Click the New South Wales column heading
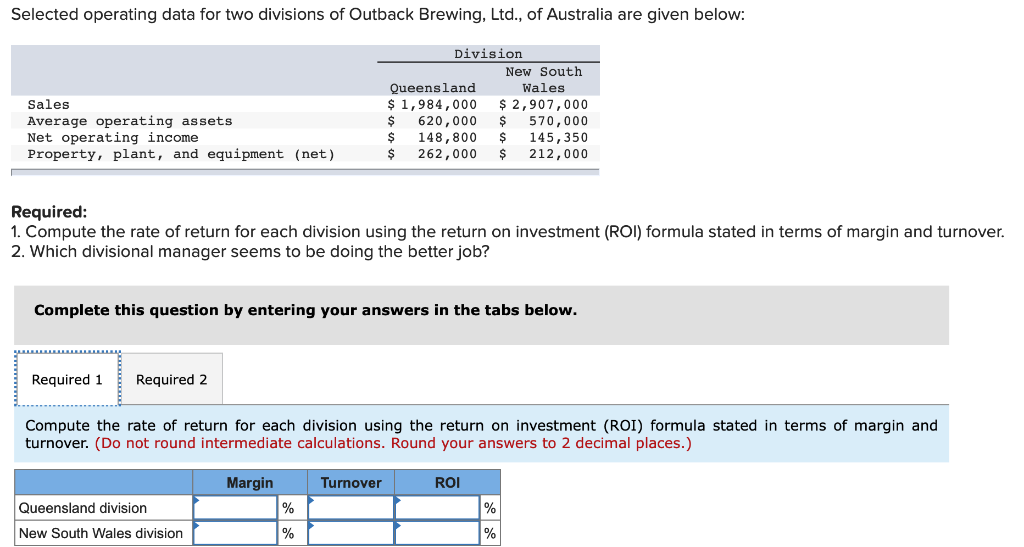 pyautogui.click(x=543, y=80)
